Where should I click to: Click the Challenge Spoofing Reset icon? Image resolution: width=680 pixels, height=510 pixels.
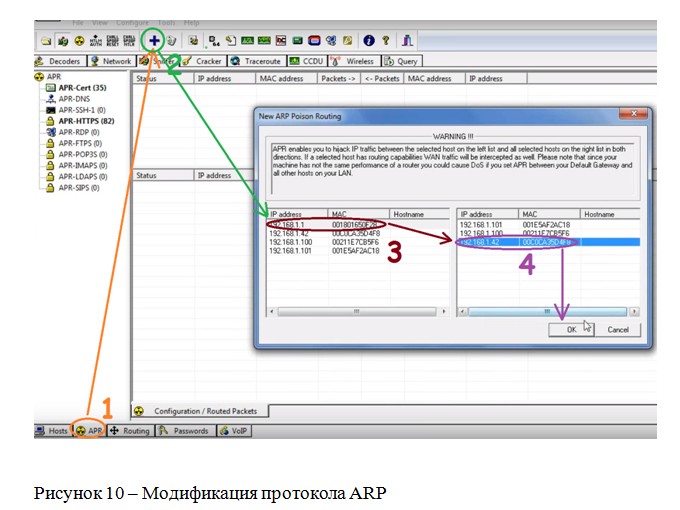pyautogui.click(x=112, y=41)
